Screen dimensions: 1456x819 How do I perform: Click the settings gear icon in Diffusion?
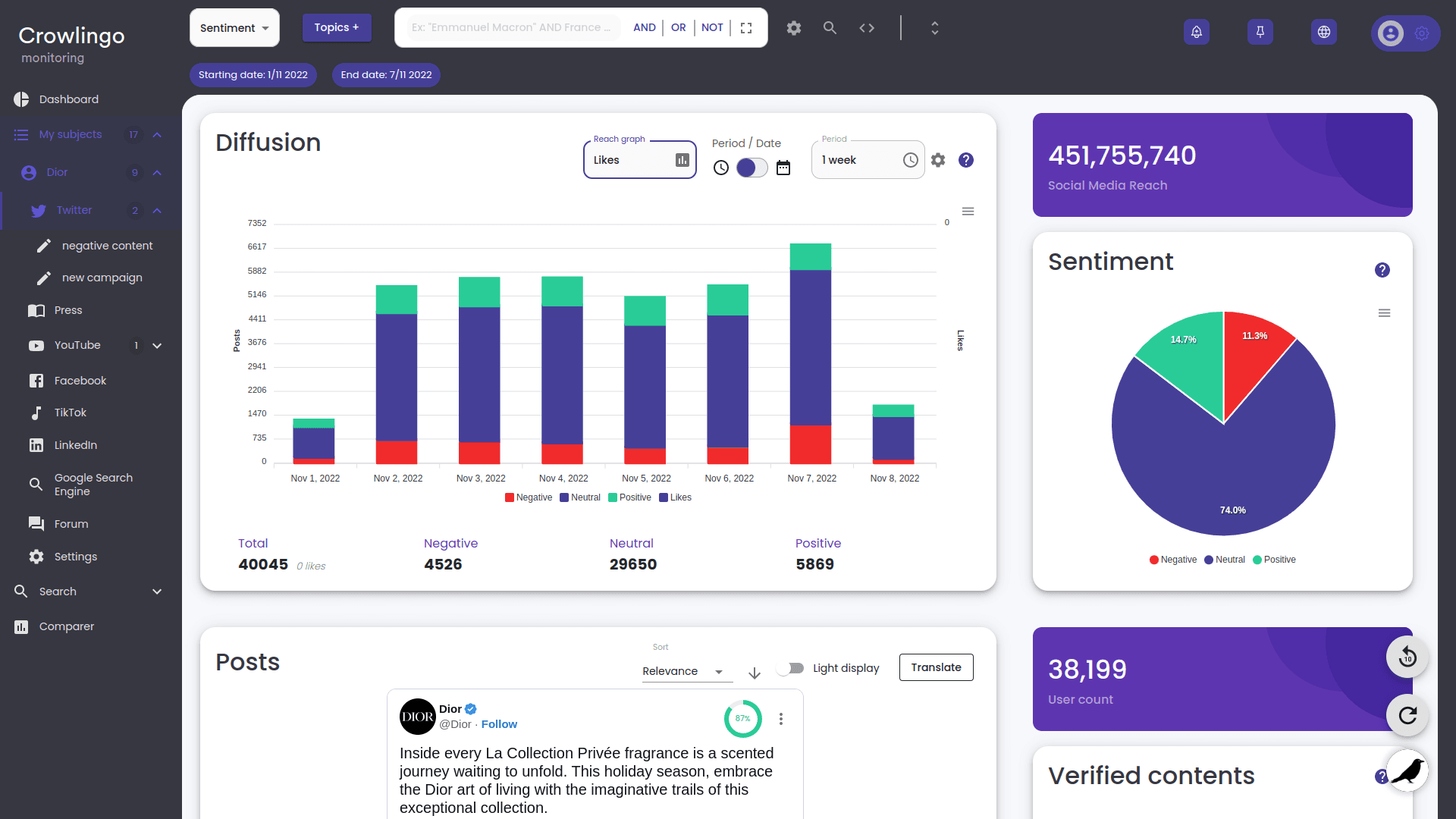[938, 160]
